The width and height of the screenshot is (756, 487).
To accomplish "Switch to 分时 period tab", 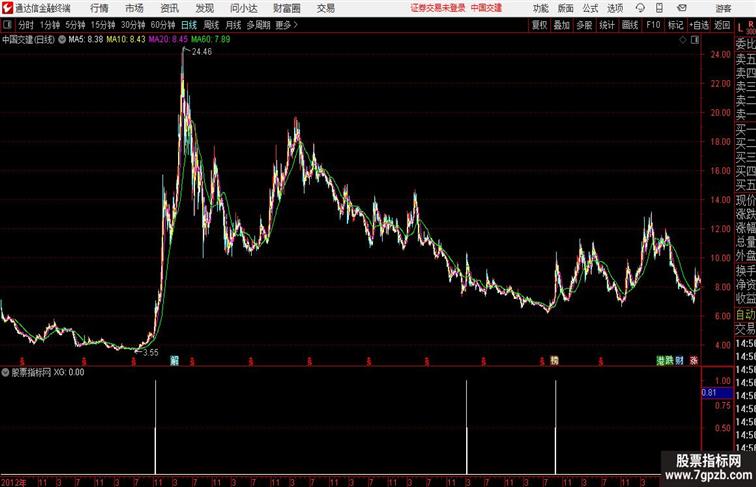I will (26, 25).
